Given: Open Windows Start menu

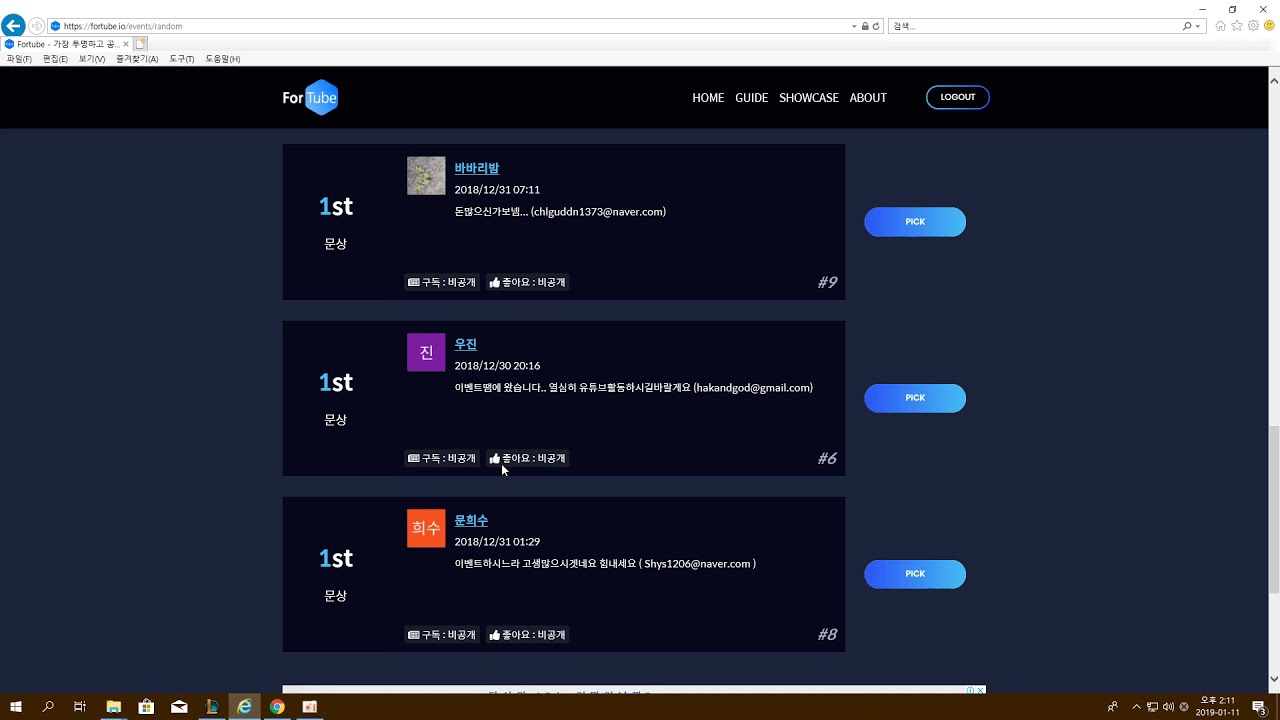Looking at the screenshot, I should click(x=16, y=707).
